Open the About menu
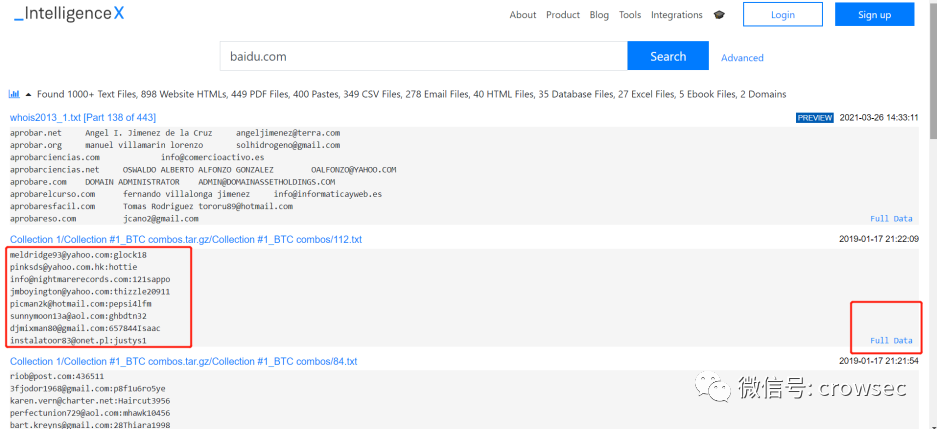The height and width of the screenshot is (429, 937). click(523, 15)
